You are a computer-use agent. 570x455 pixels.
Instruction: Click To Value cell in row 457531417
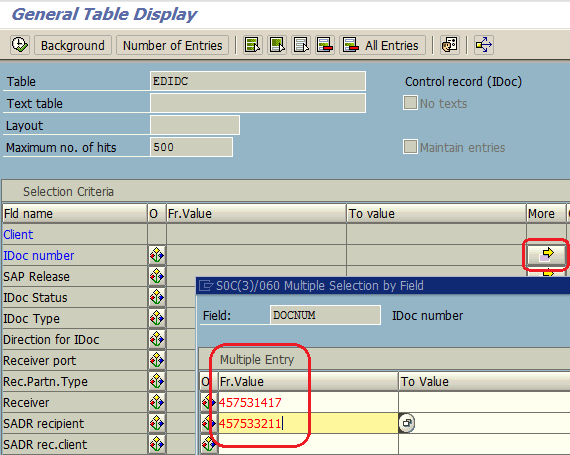(484, 402)
